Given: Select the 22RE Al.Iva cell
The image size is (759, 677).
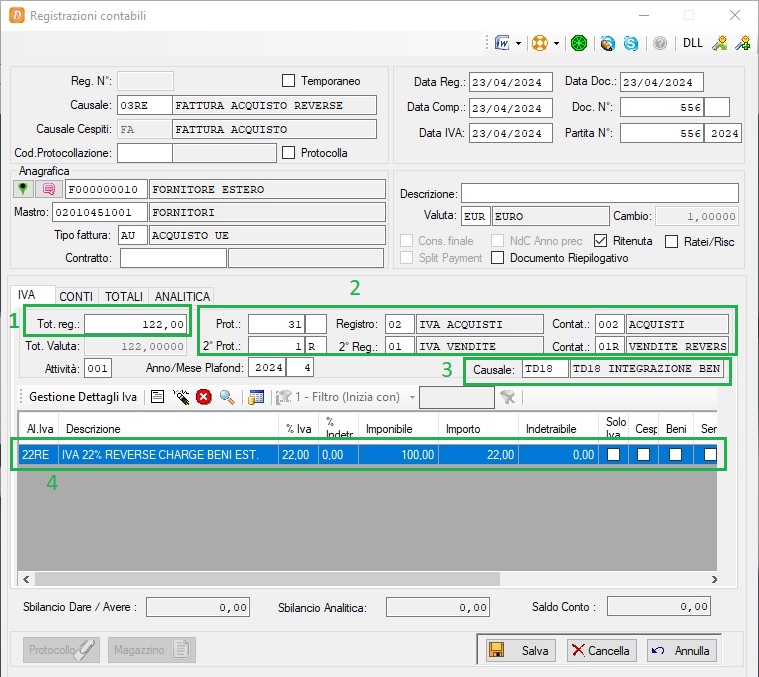Looking at the screenshot, I should click(38, 454).
